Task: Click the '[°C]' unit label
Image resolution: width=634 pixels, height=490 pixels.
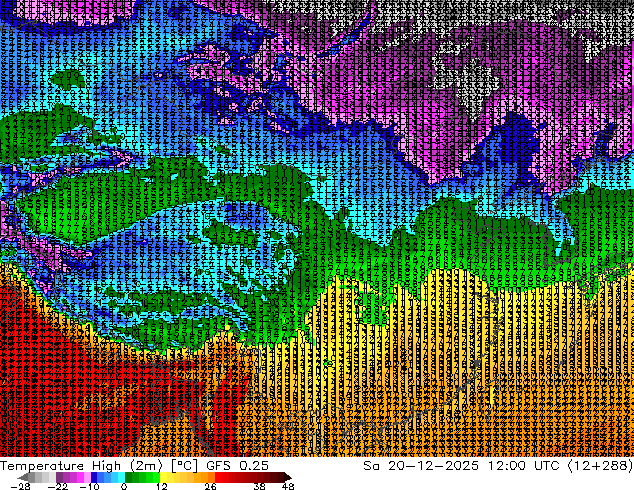Action: tap(184, 466)
